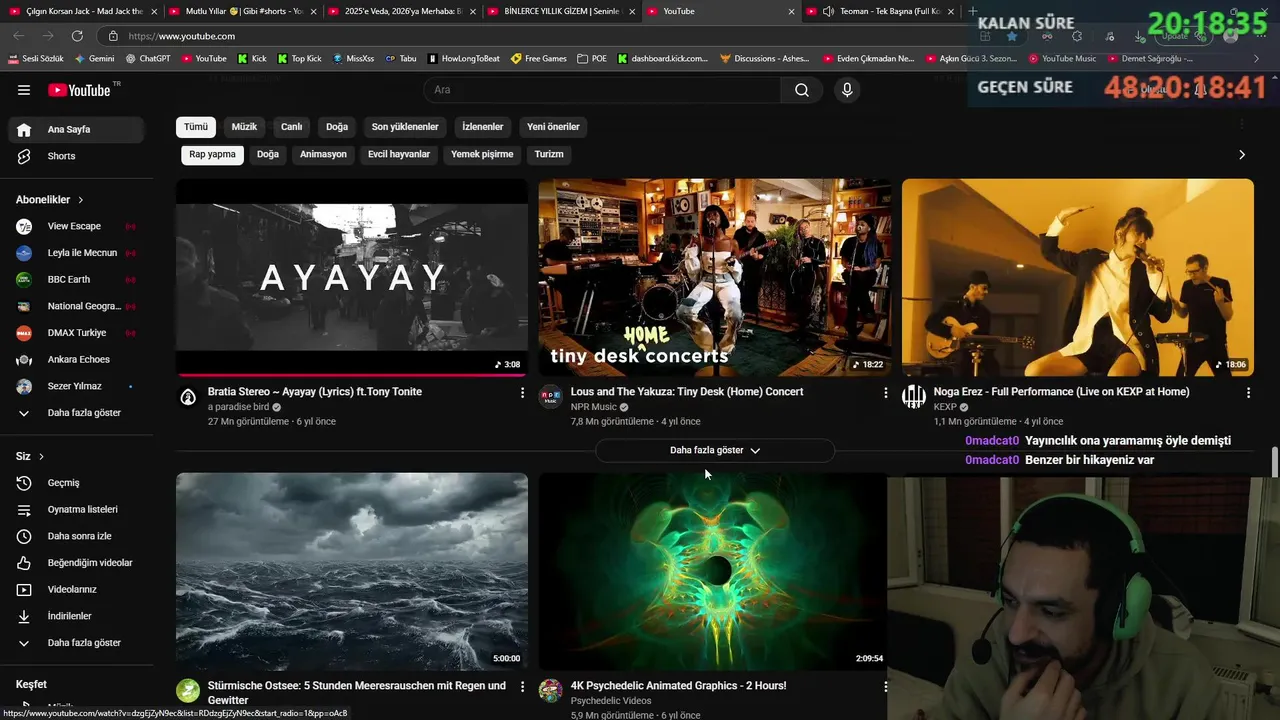
Task: Select the Son yüklenenler filter chip
Action: 405,127
